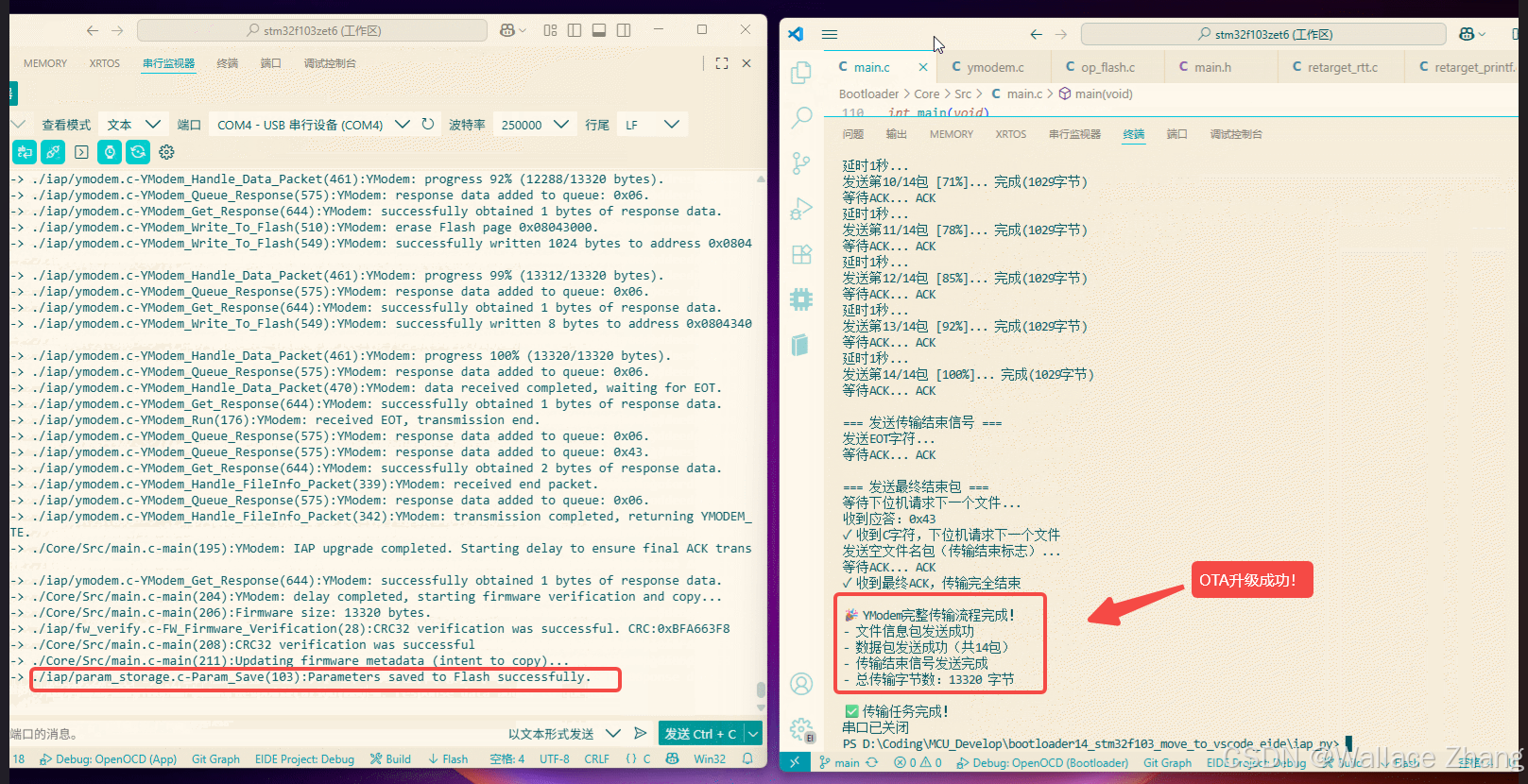Image resolution: width=1528 pixels, height=784 pixels.
Task: Switch to XRTOS tab in left panel
Action: point(105,63)
